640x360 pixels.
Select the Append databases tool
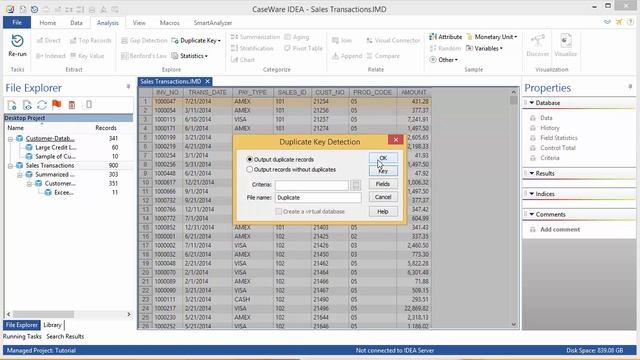pos(347,56)
